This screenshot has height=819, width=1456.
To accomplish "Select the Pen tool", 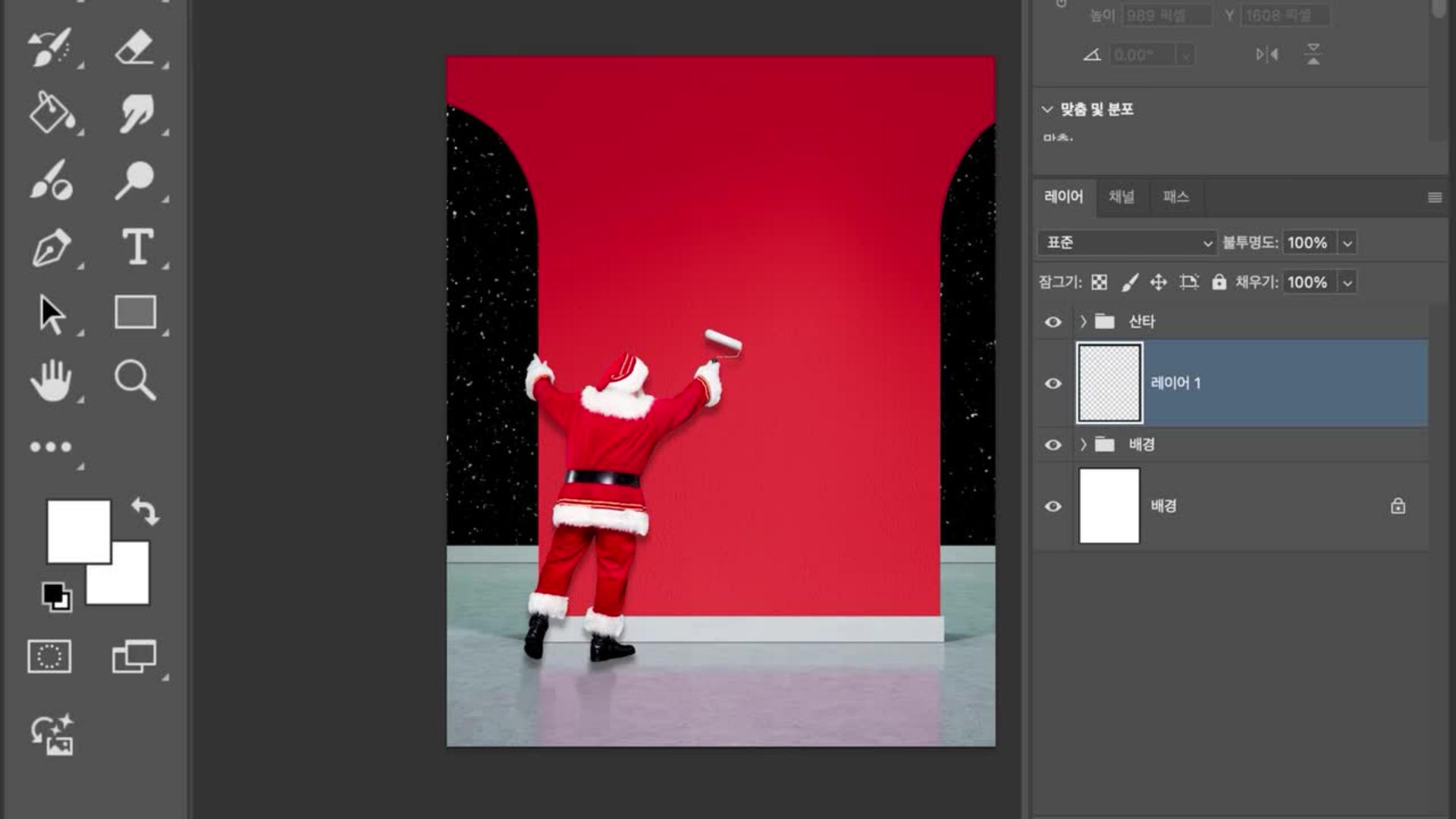I will pos(52,248).
